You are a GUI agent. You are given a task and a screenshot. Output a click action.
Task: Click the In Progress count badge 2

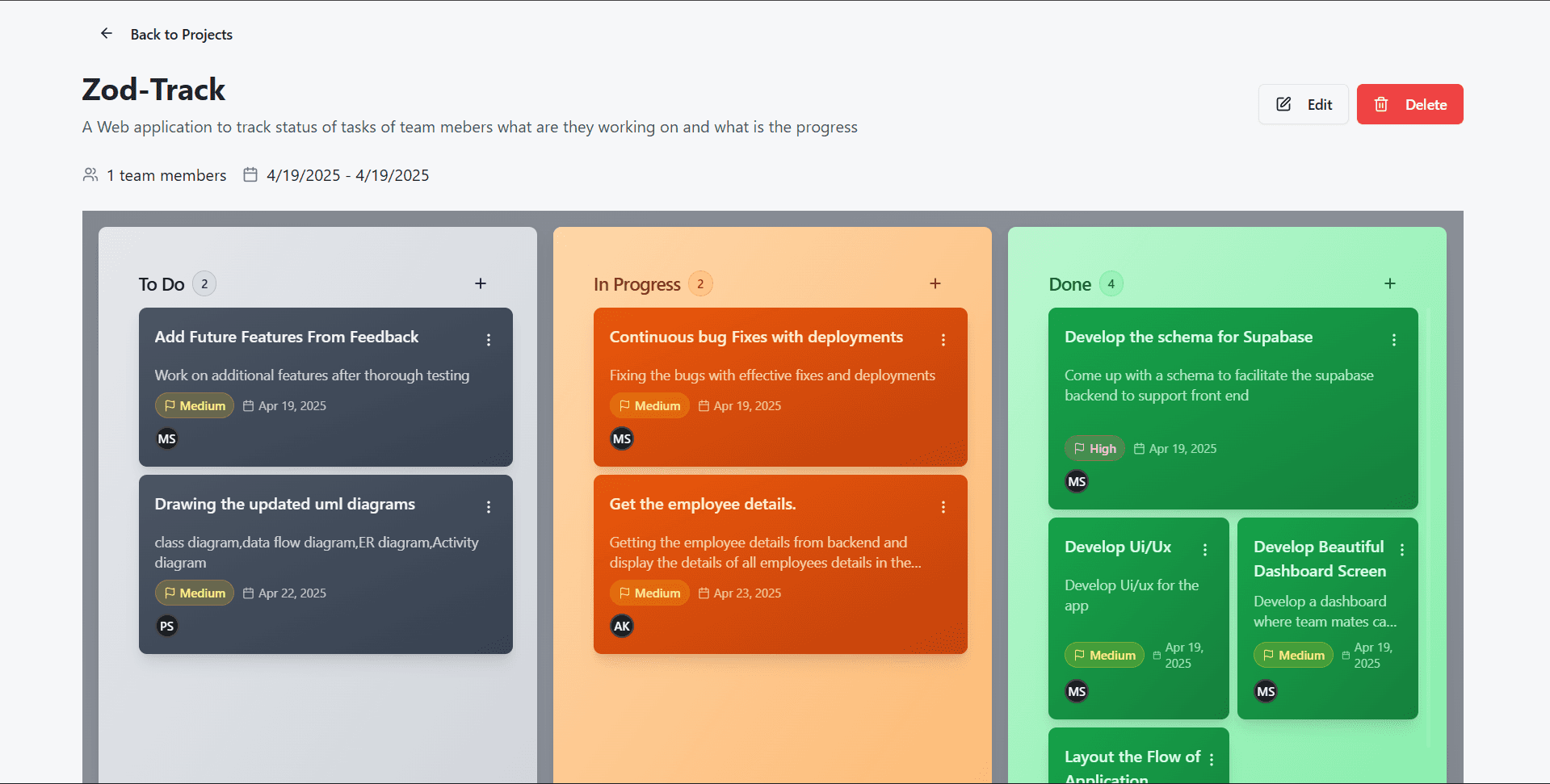click(700, 283)
